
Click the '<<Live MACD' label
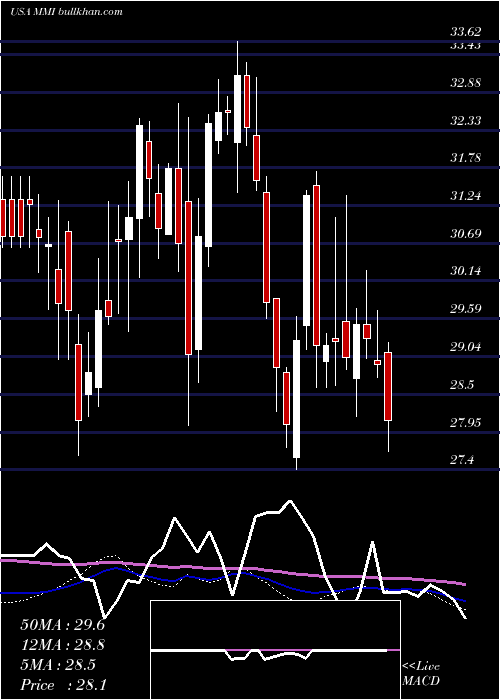click(x=421, y=673)
